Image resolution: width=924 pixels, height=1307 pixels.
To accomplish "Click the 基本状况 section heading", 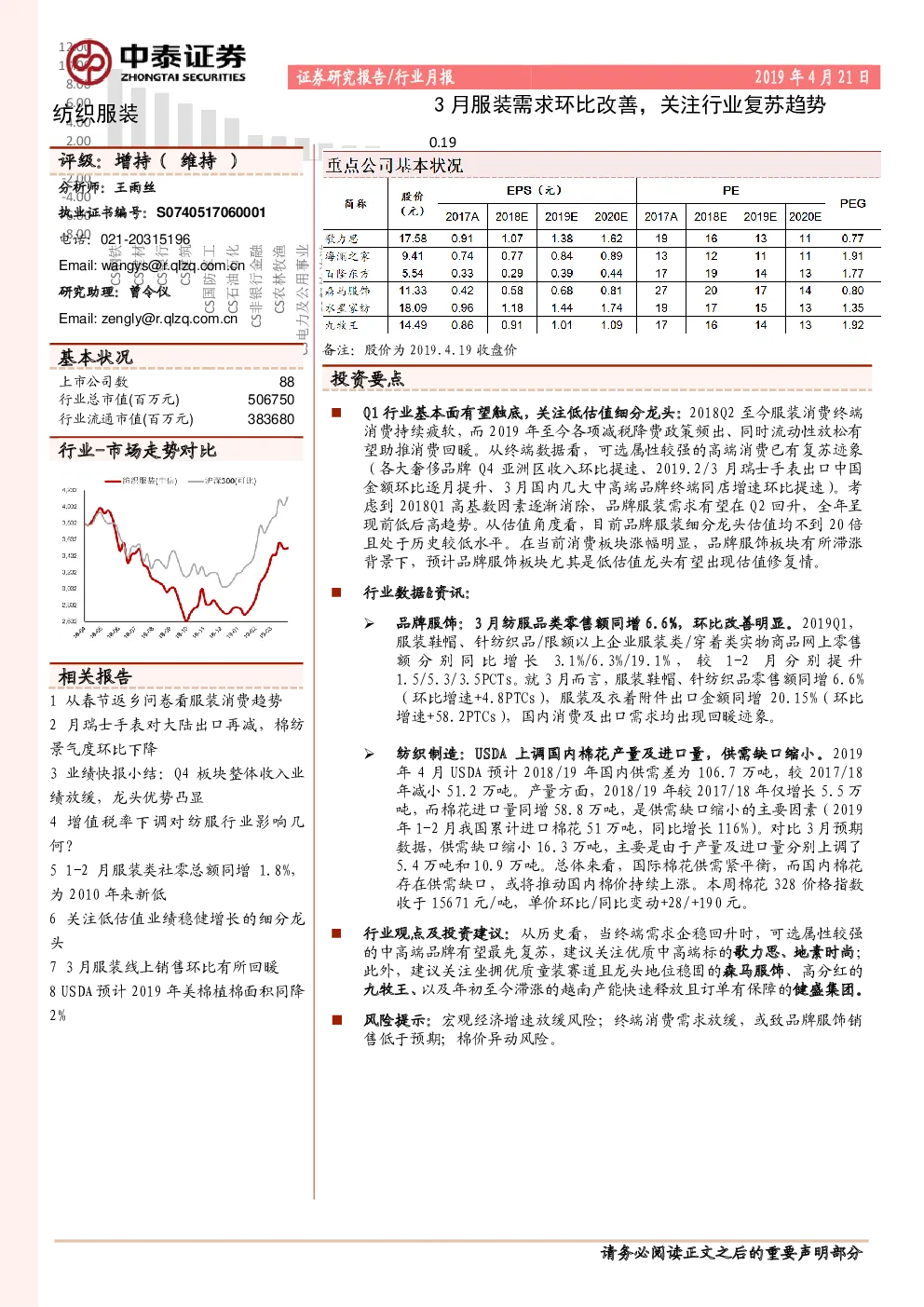I will click(95, 358).
